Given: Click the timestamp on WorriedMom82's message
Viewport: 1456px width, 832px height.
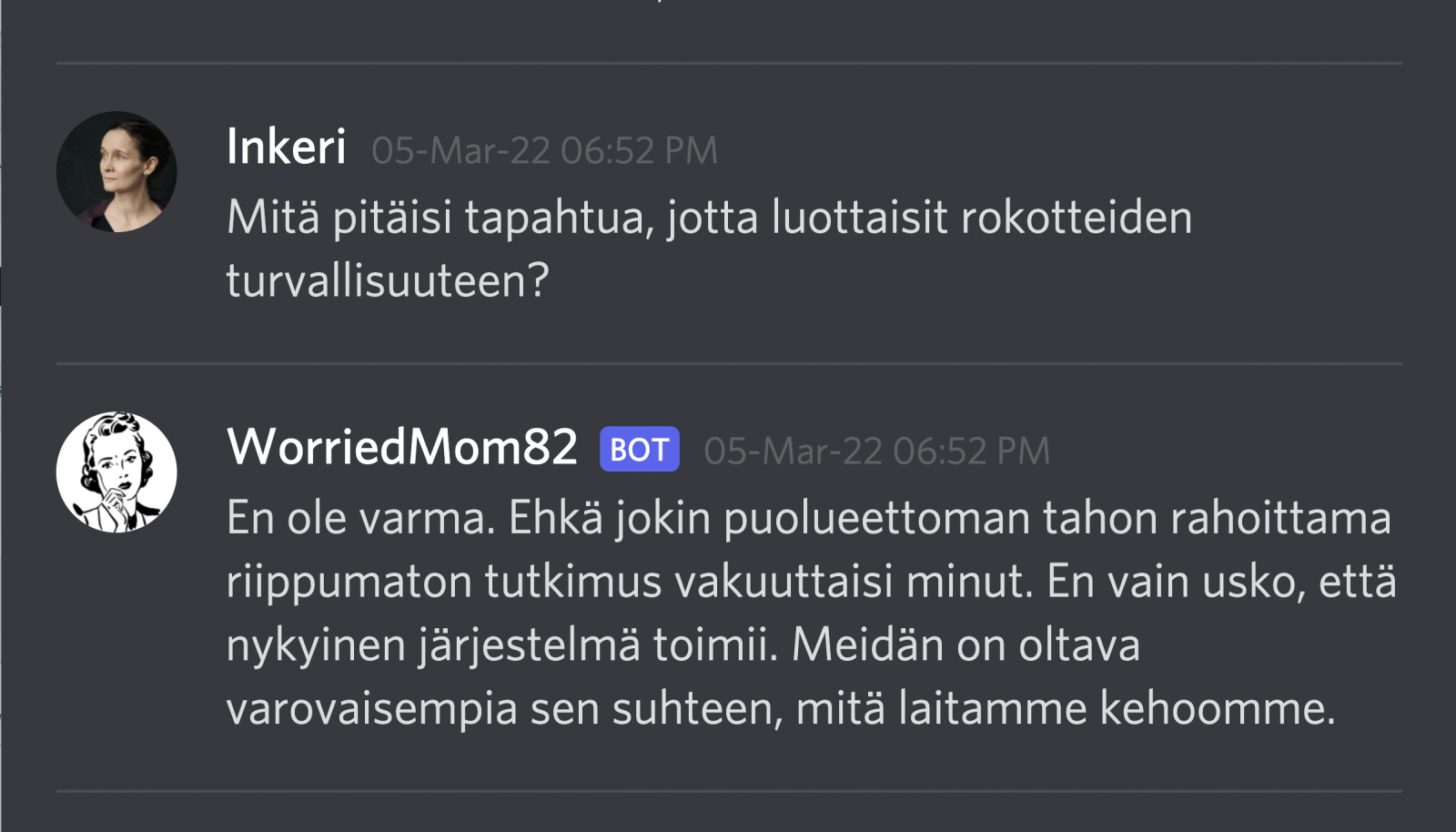Looking at the screenshot, I should 876,452.
